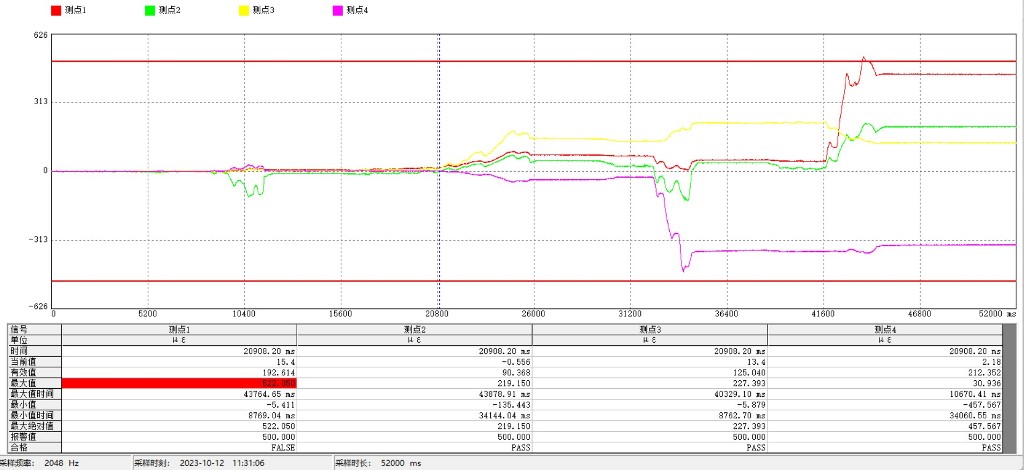Click the current value 15.4 cell for 测点1
The image size is (1024, 470).
pos(179,361)
